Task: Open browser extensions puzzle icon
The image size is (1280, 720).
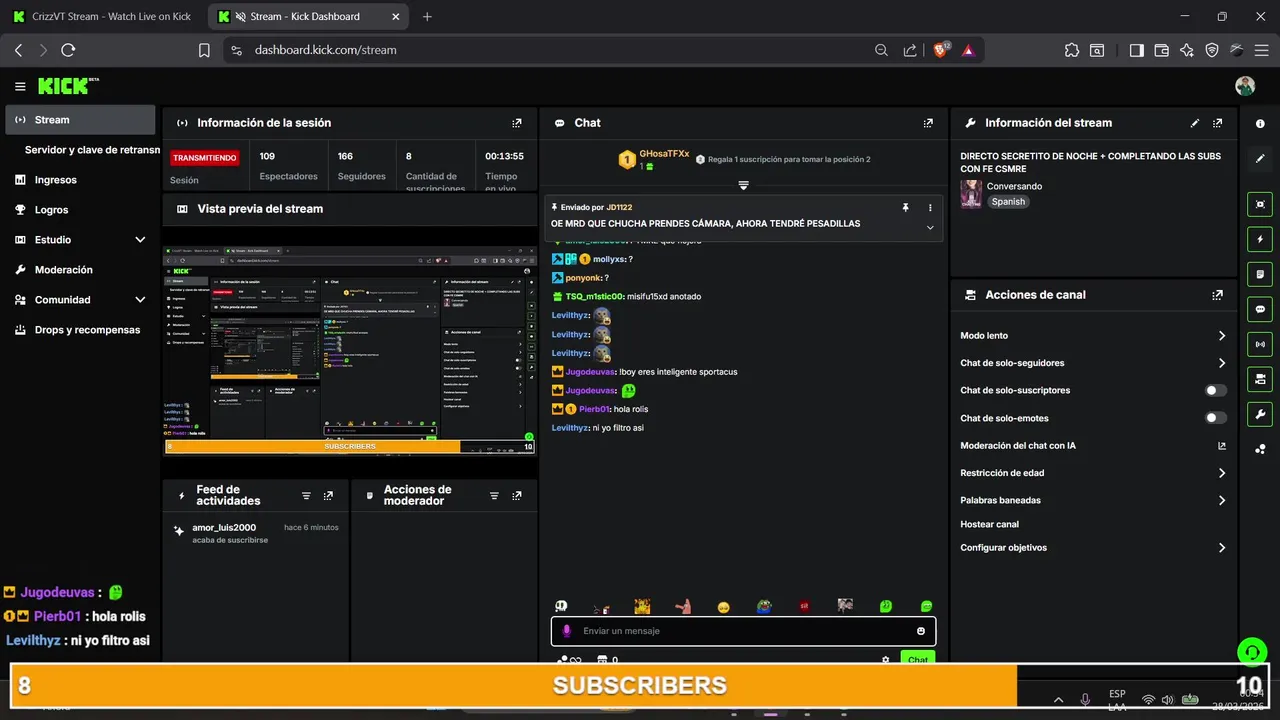Action: click(1072, 50)
